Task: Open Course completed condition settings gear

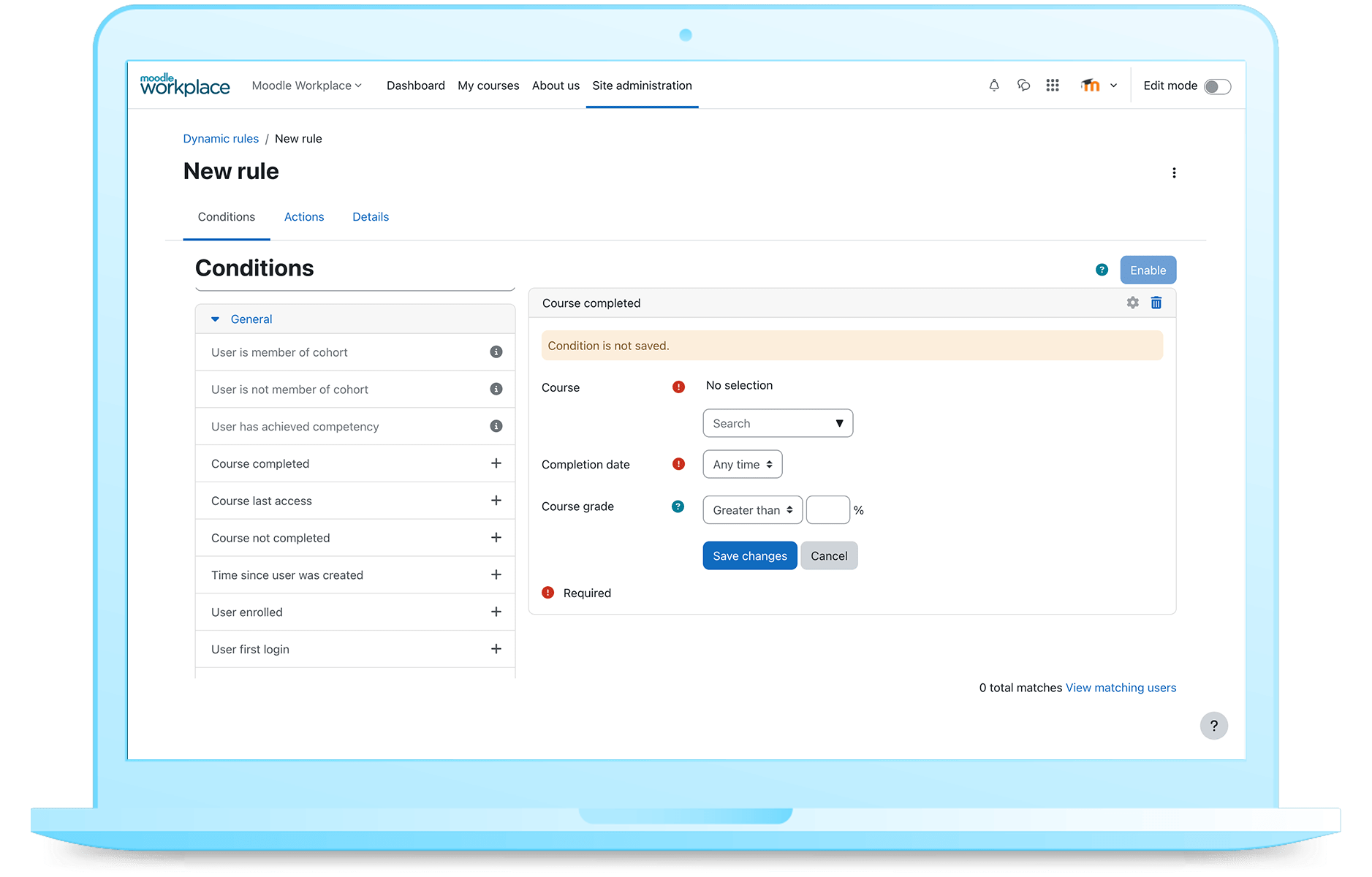Action: [1132, 302]
